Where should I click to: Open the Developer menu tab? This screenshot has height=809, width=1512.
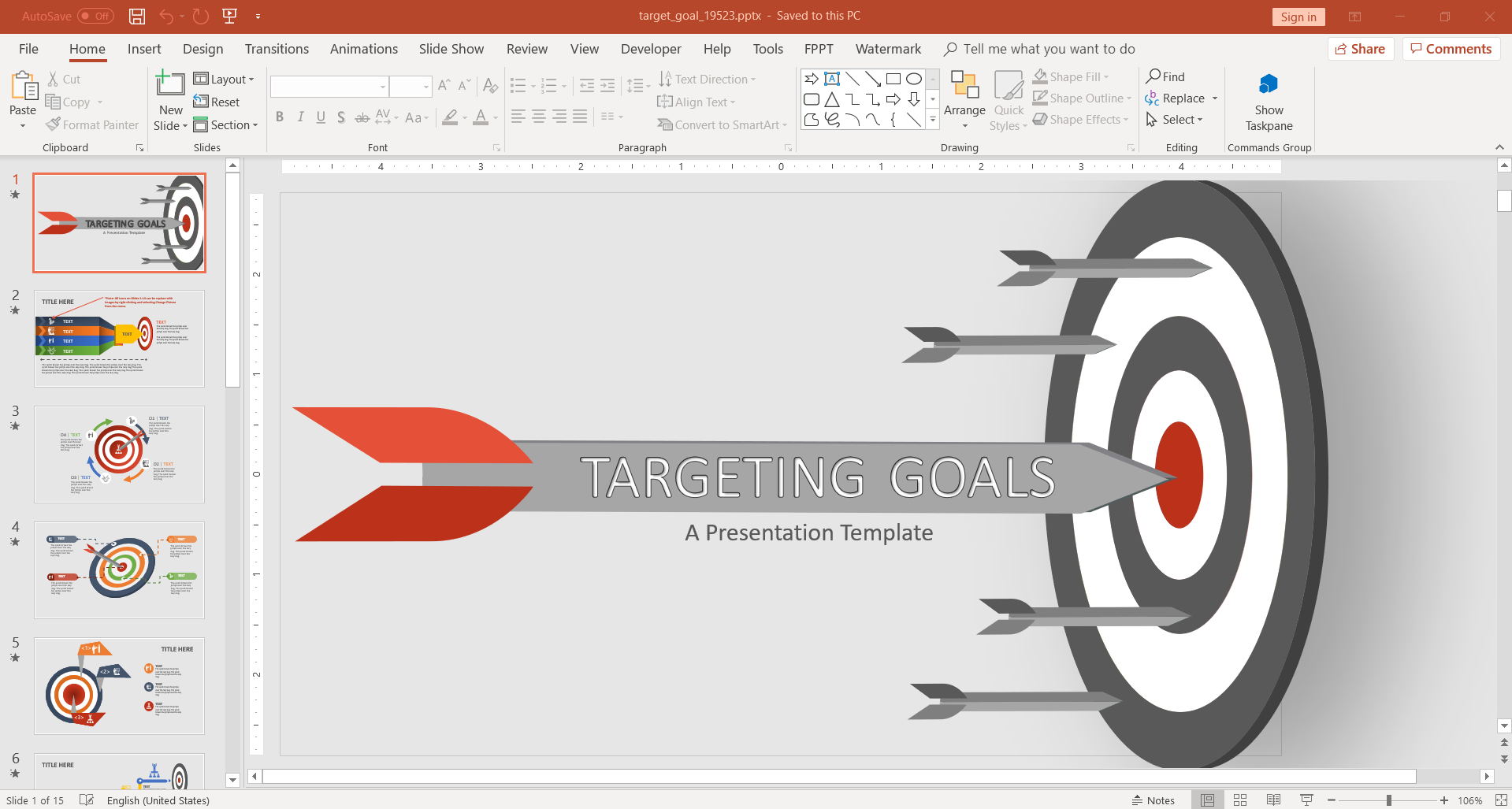[650, 49]
